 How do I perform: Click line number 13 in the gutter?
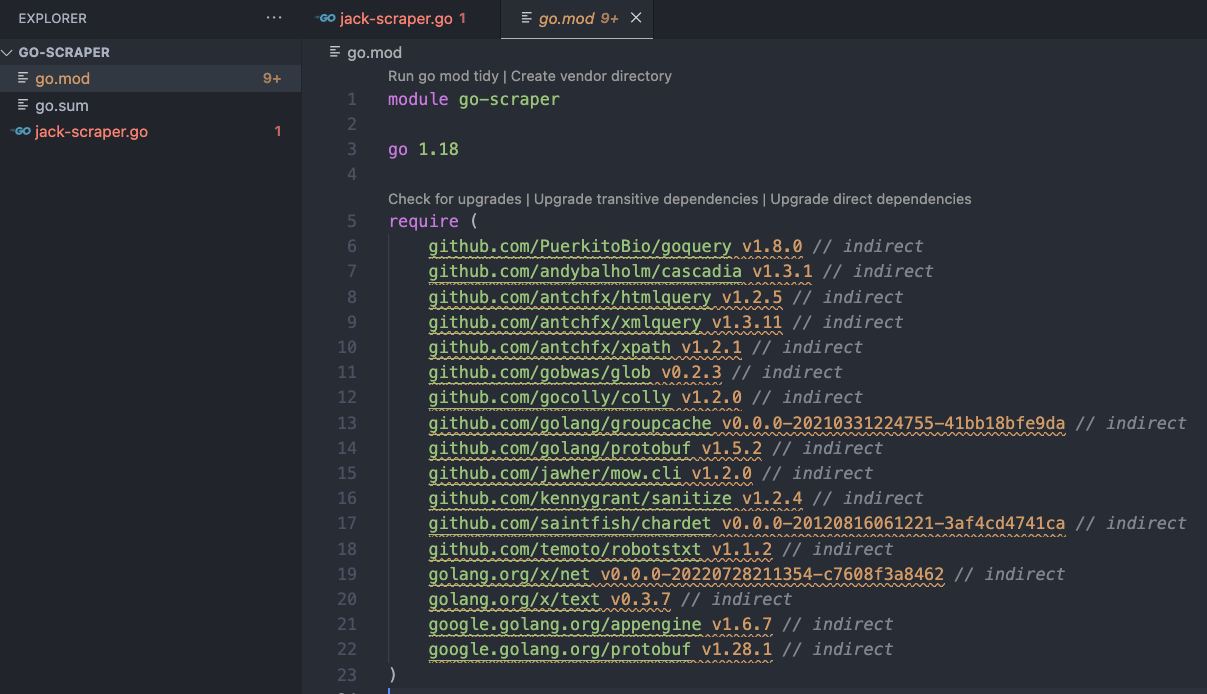coord(347,423)
